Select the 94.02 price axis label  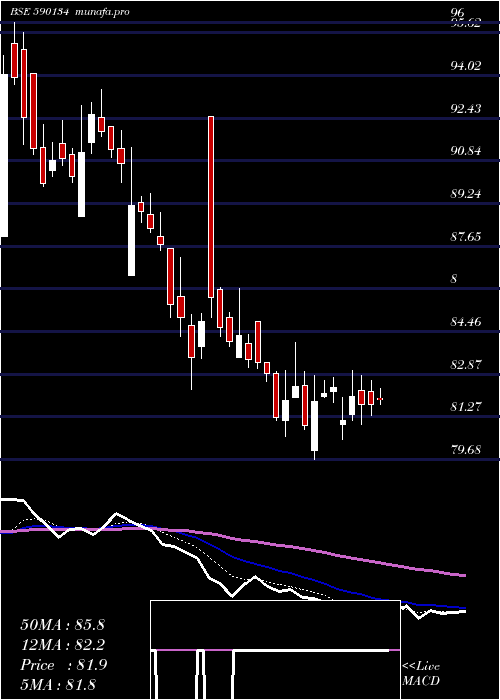[x=466, y=66]
